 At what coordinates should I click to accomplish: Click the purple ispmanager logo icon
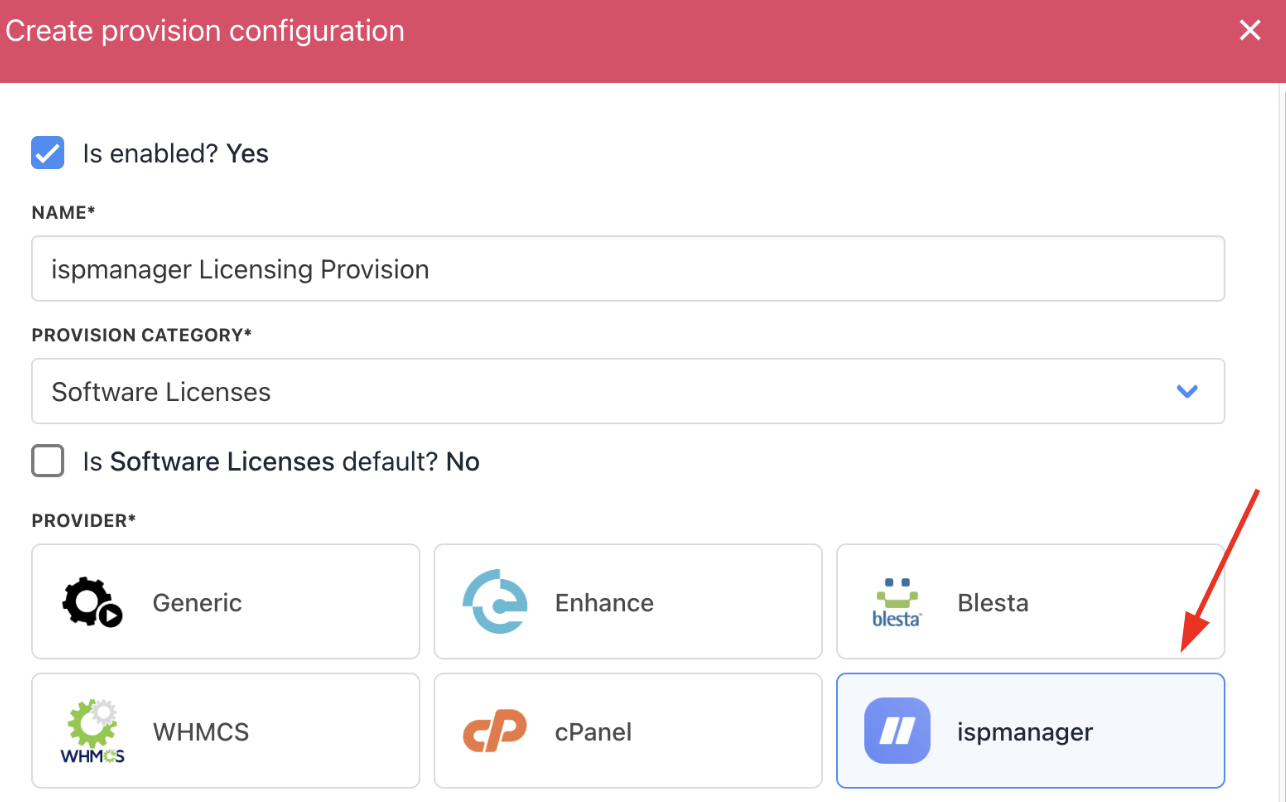[897, 731]
